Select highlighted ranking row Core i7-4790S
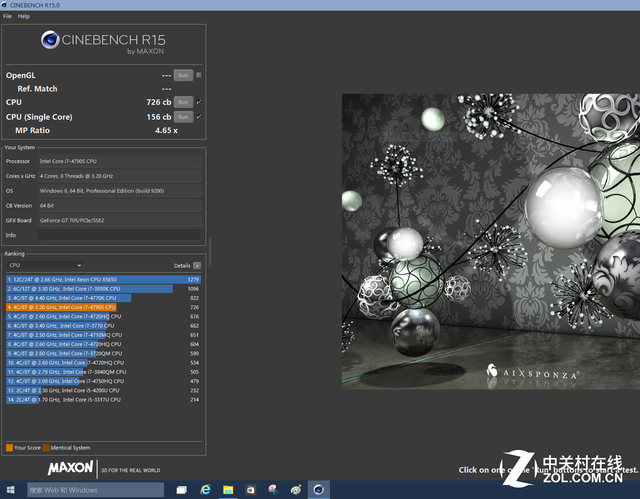640x499 pixels. click(x=103, y=307)
